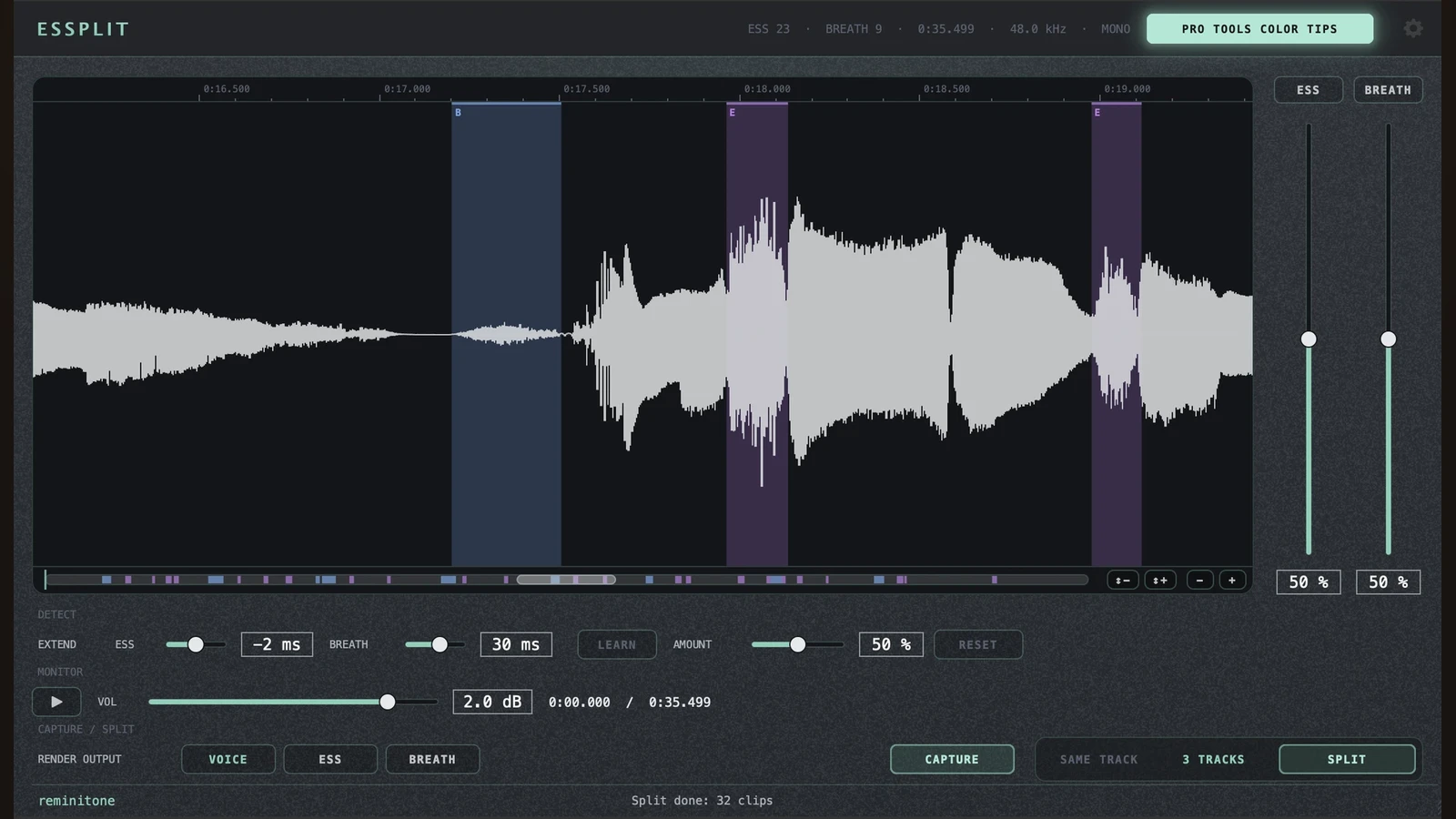Viewport: 1456px width, 819px height.
Task: Click the reminitone brand link
Action: click(x=76, y=801)
